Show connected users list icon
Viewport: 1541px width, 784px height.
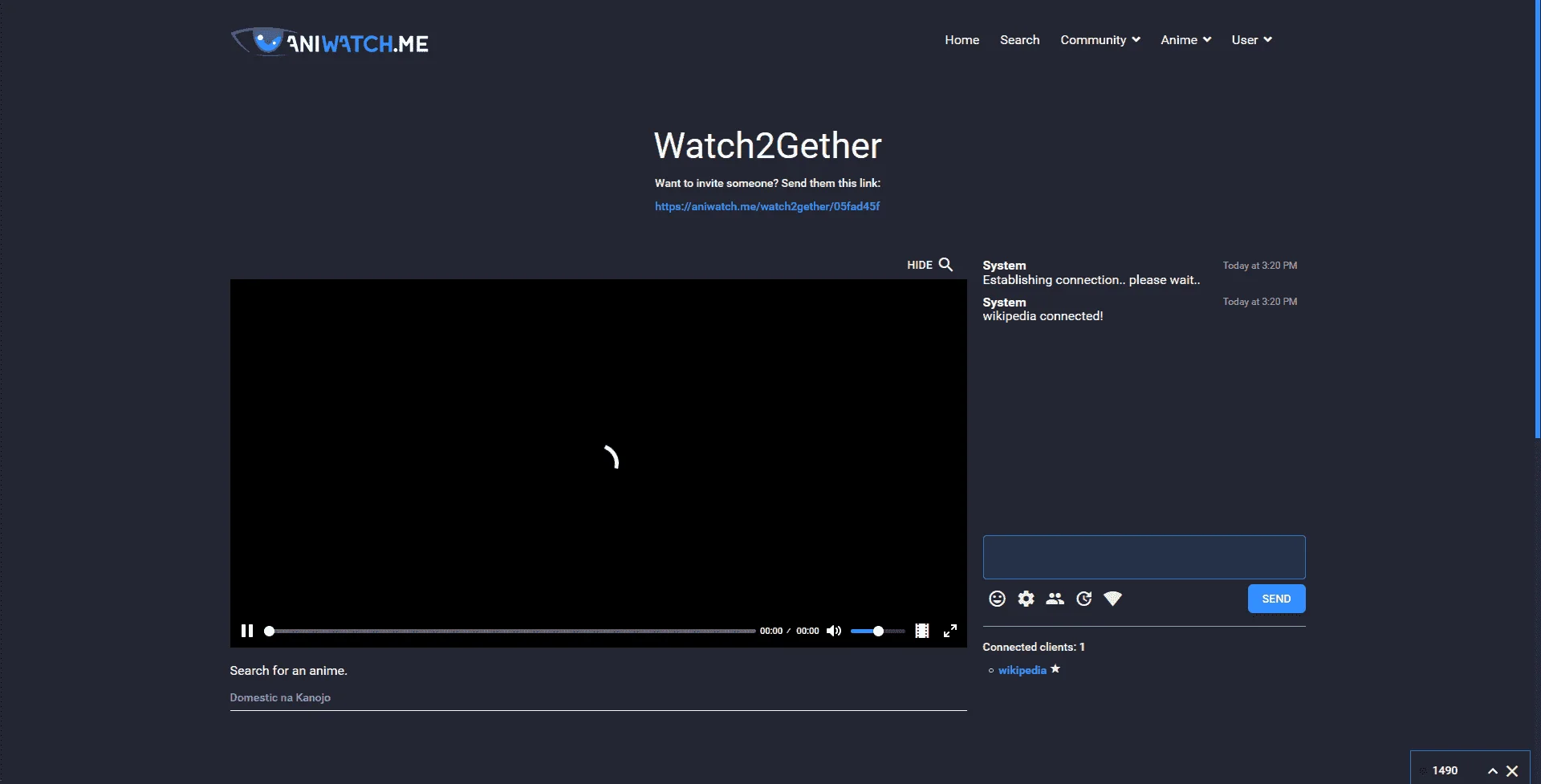[x=1055, y=599]
